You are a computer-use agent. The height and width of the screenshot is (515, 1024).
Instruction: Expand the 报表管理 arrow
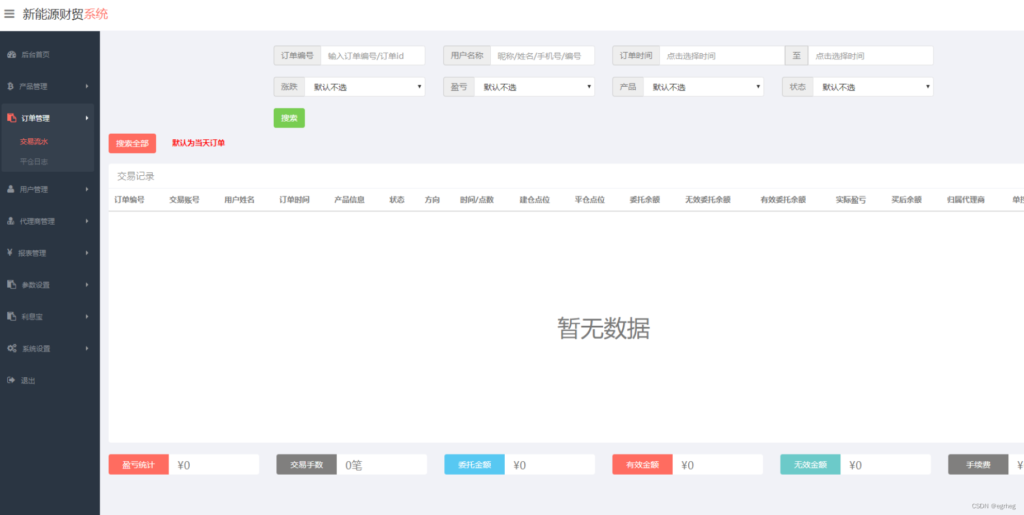click(87, 253)
